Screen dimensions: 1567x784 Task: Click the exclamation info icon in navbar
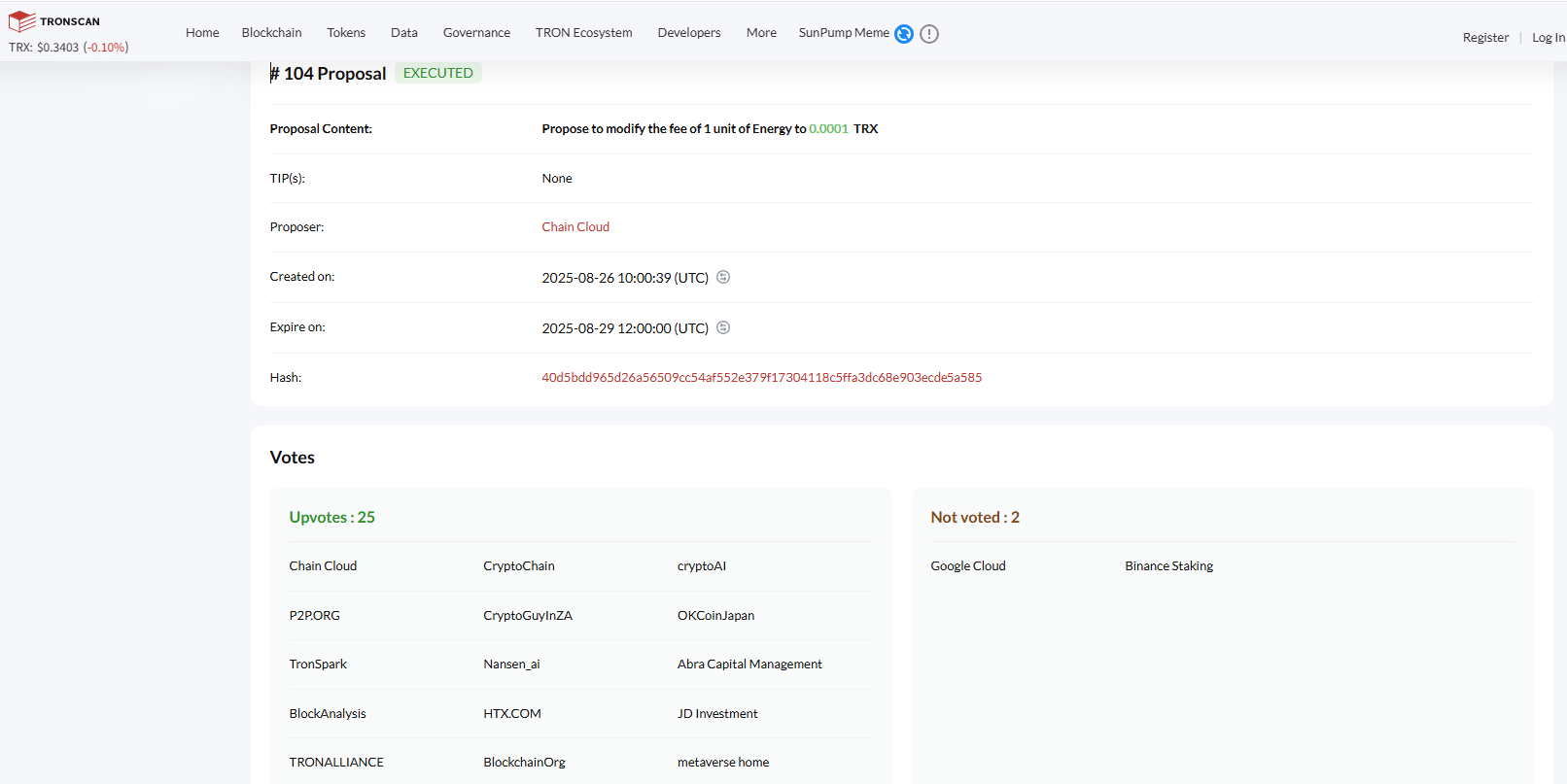click(x=929, y=34)
